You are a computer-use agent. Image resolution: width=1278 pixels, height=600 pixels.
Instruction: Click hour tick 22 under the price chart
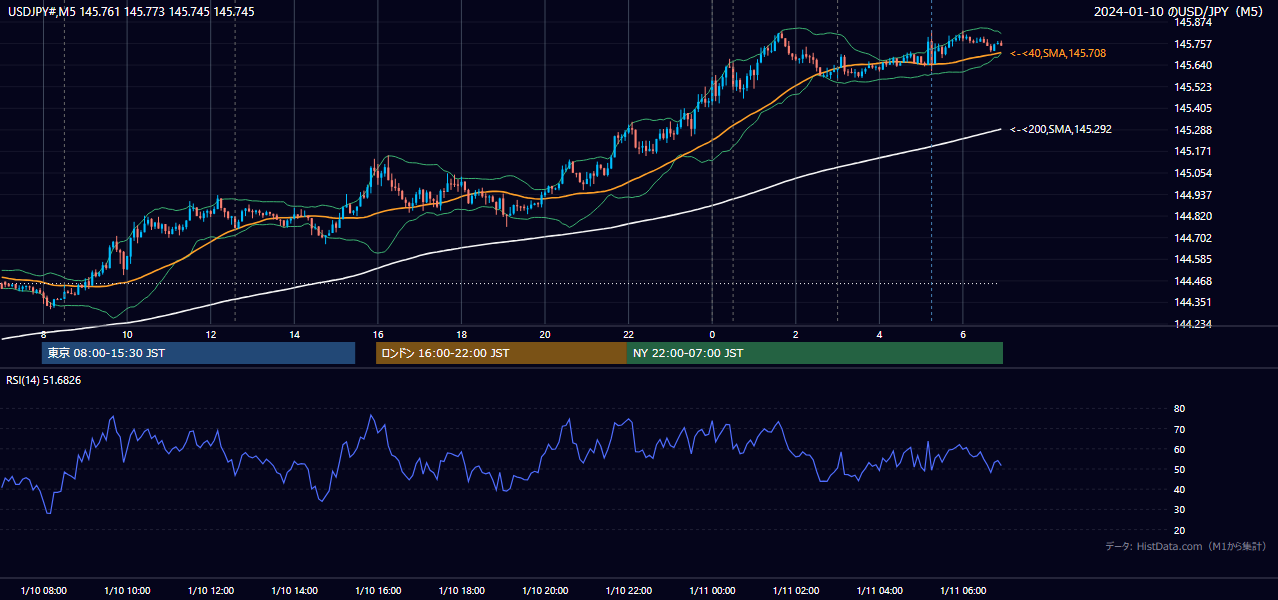click(x=628, y=334)
